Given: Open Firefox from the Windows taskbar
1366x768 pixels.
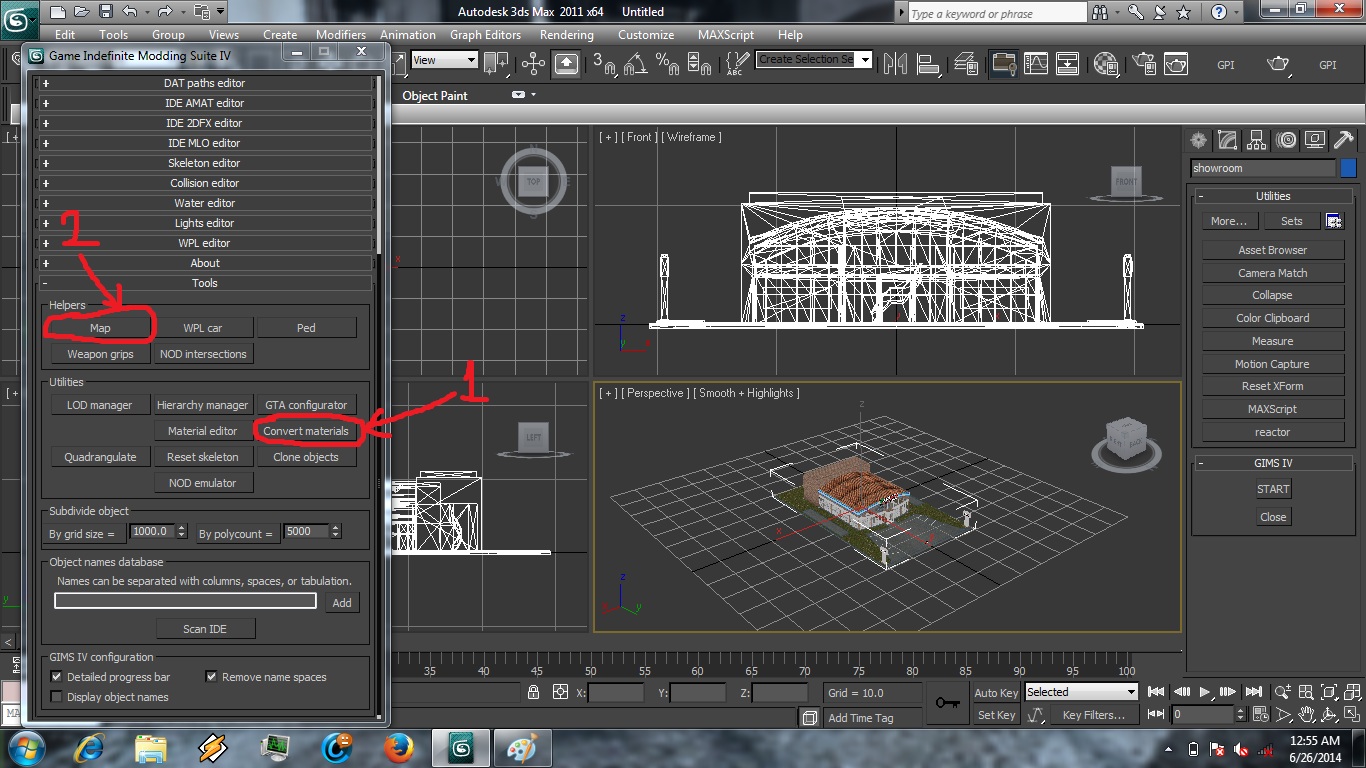Looking at the screenshot, I should click(399, 747).
